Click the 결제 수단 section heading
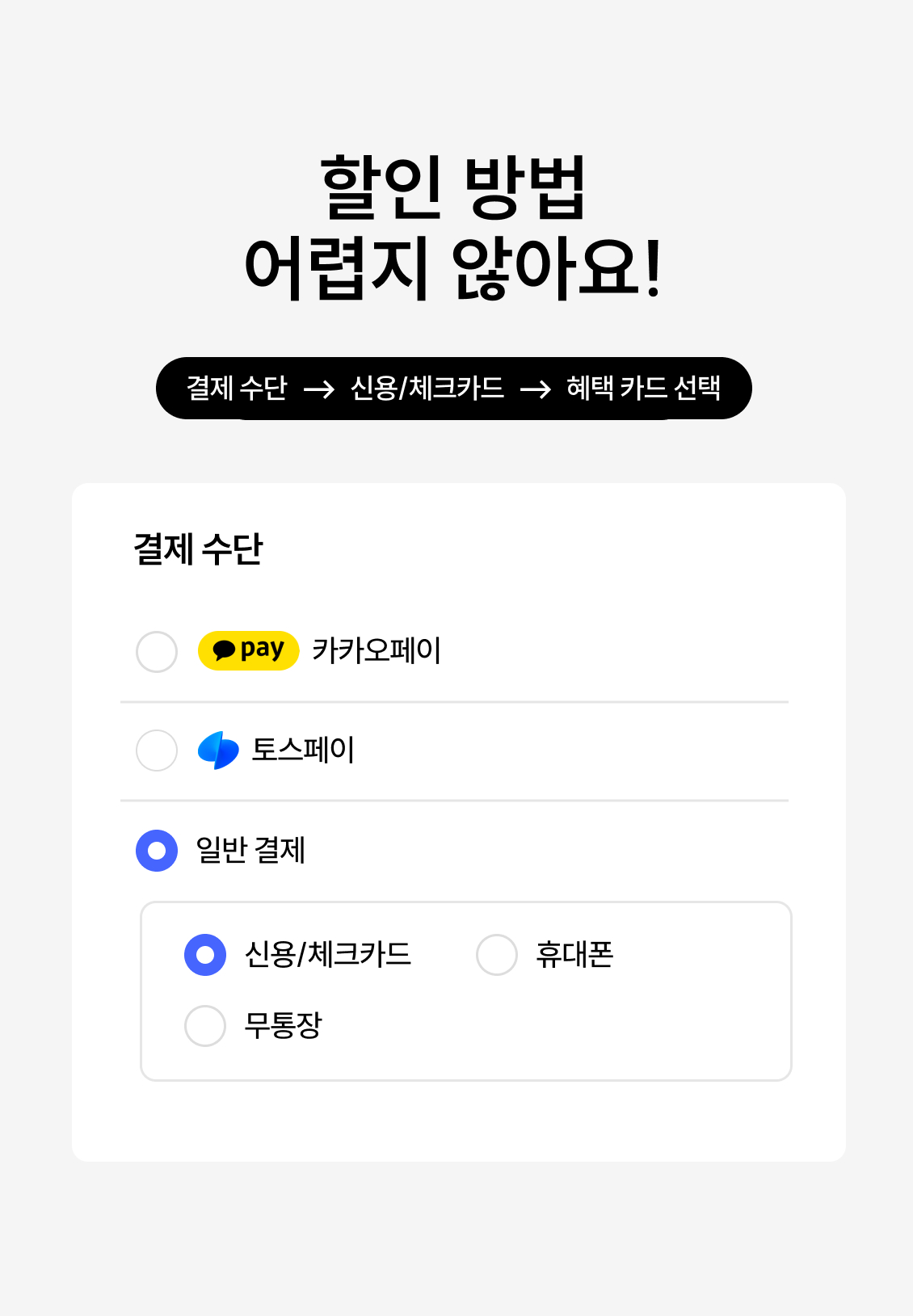The height and width of the screenshot is (1316, 913). [198, 549]
